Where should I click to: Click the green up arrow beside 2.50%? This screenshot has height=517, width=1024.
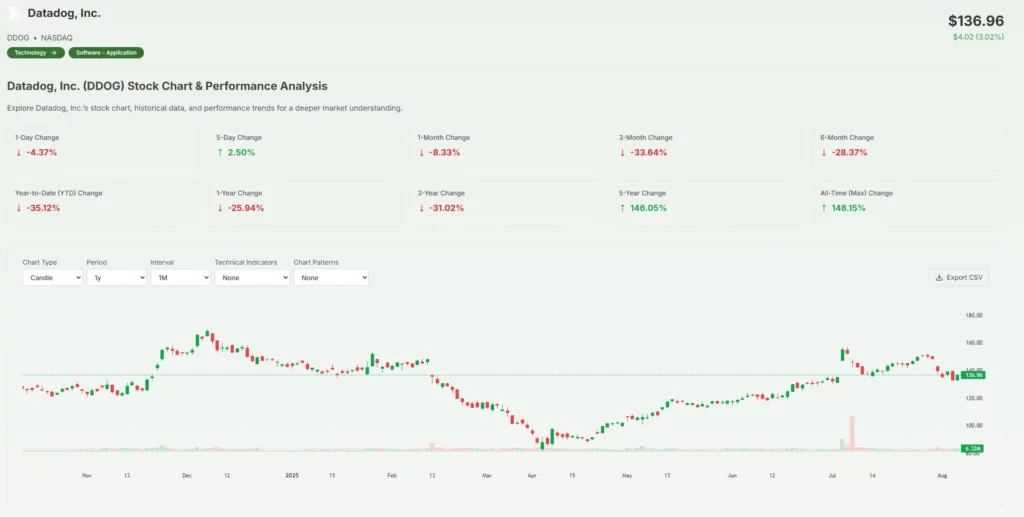point(220,152)
